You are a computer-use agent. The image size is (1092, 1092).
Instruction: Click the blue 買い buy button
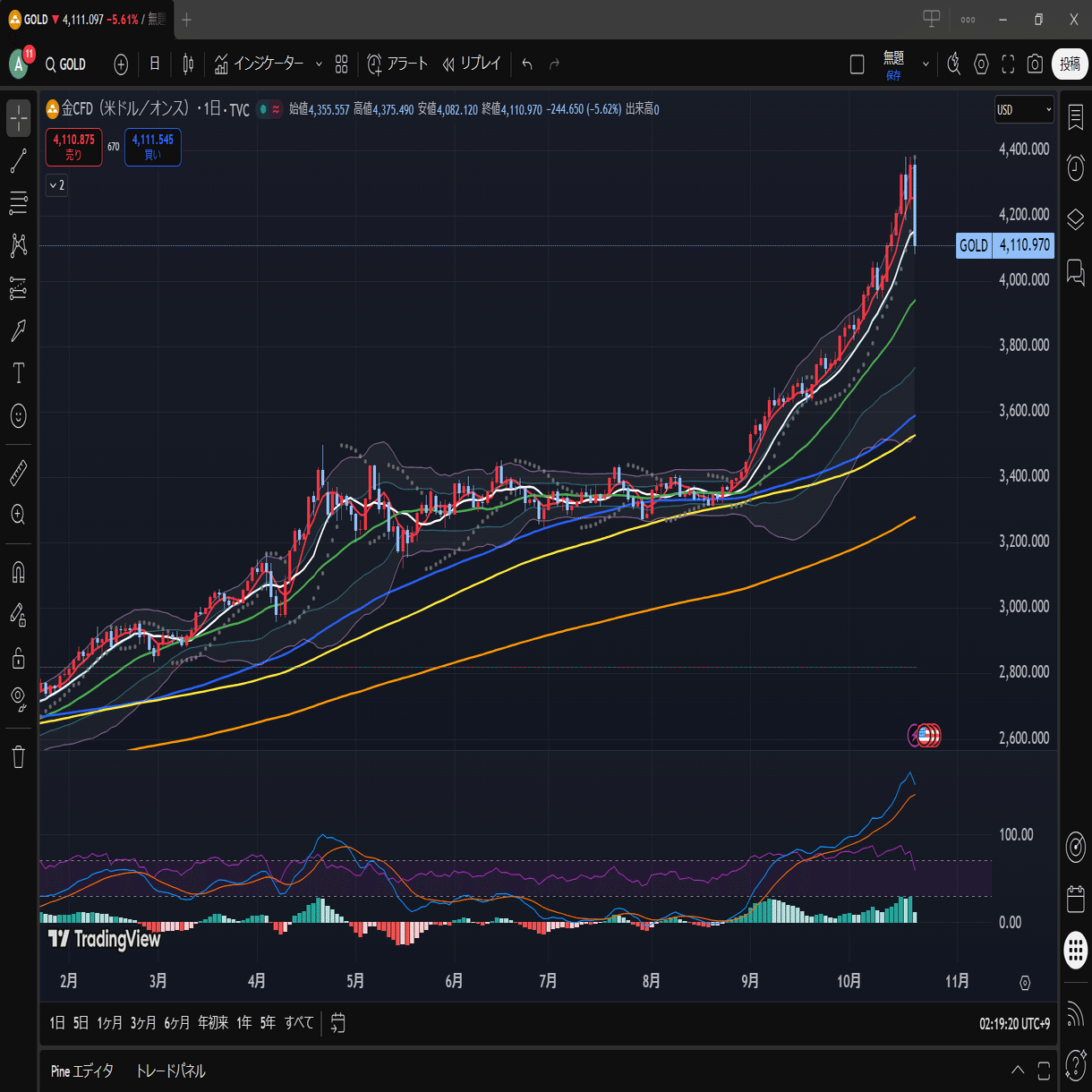153,148
